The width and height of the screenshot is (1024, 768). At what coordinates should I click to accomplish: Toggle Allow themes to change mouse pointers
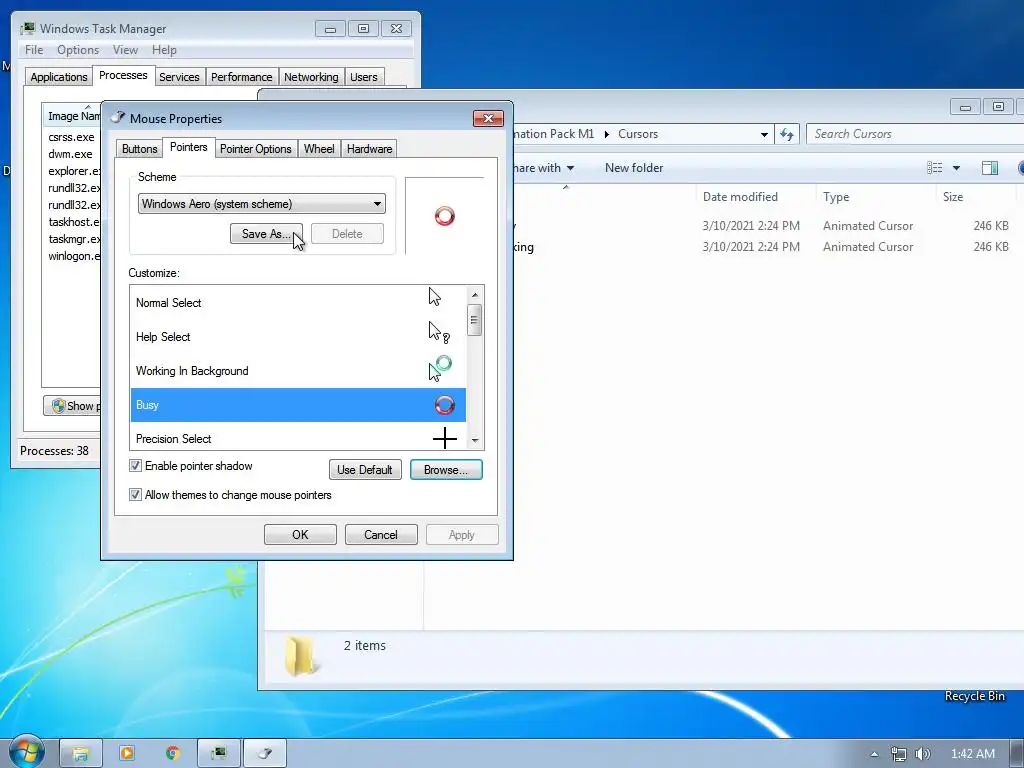pos(135,494)
